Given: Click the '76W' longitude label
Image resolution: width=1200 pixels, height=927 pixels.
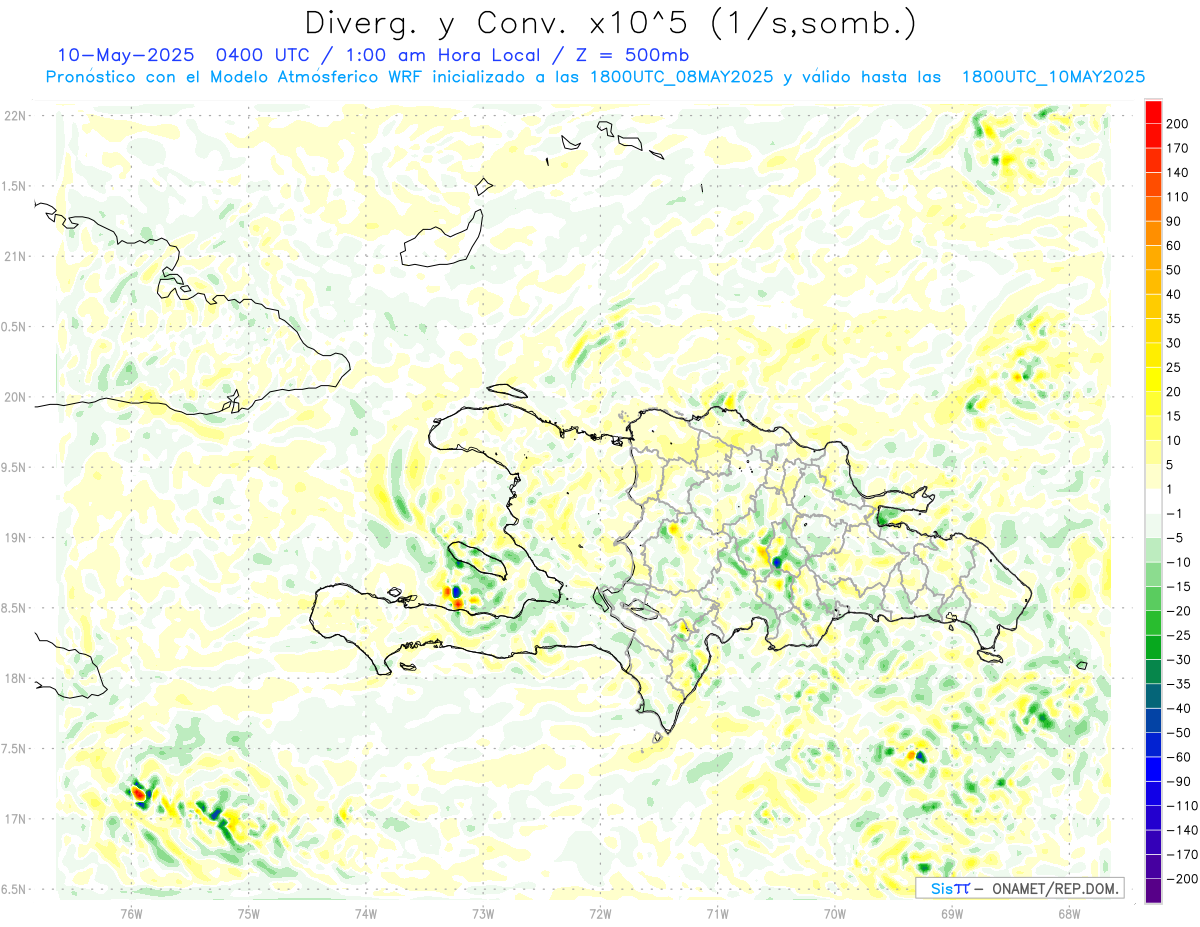Looking at the screenshot, I should point(131,913).
